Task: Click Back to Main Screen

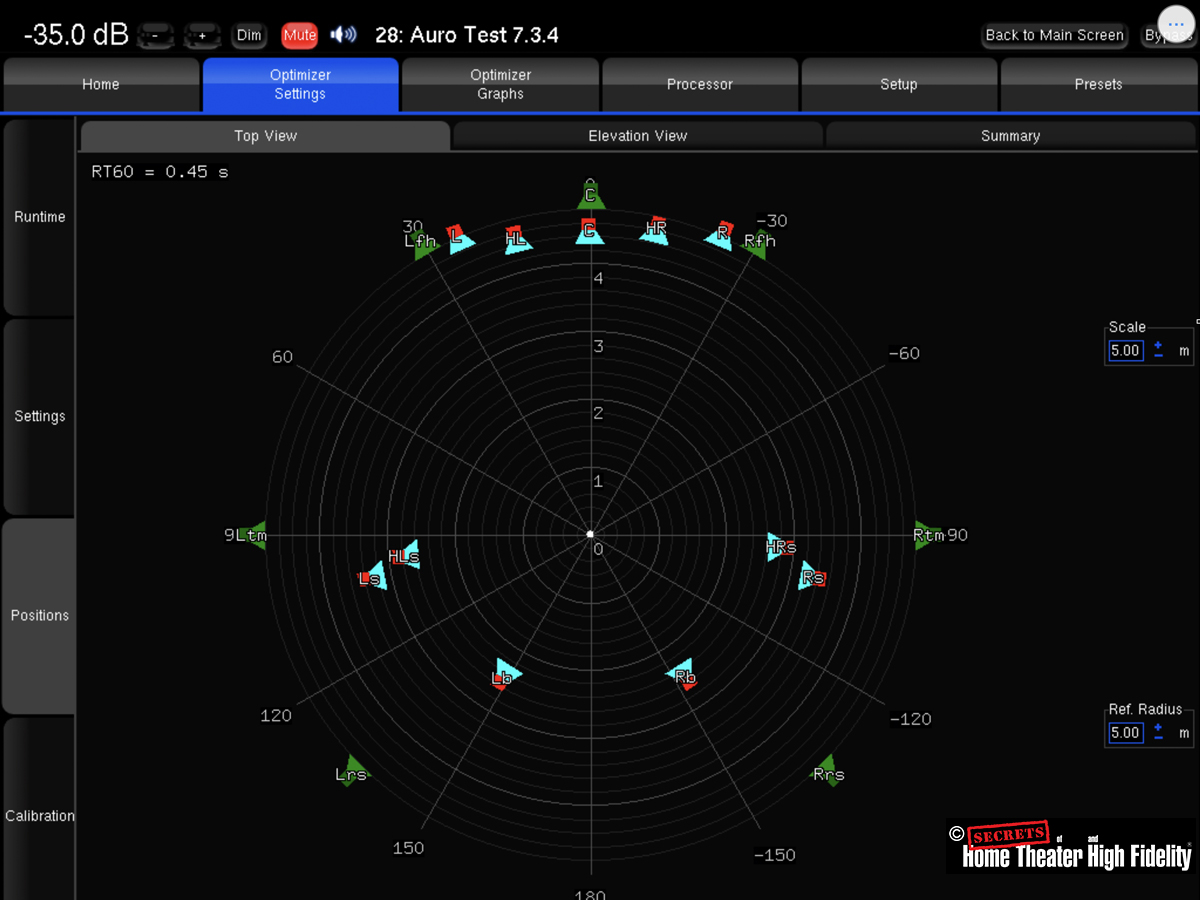Action: coord(1054,35)
